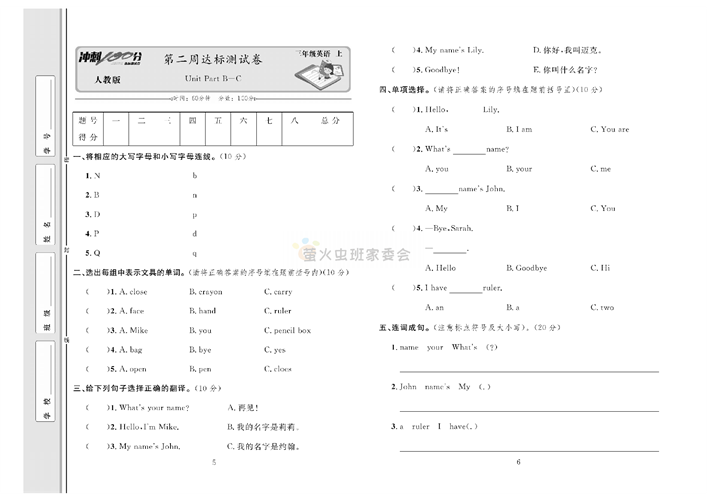The height and width of the screenshot is (500, 707).
Task: Click the option 'A. My'
Action: 436,208
